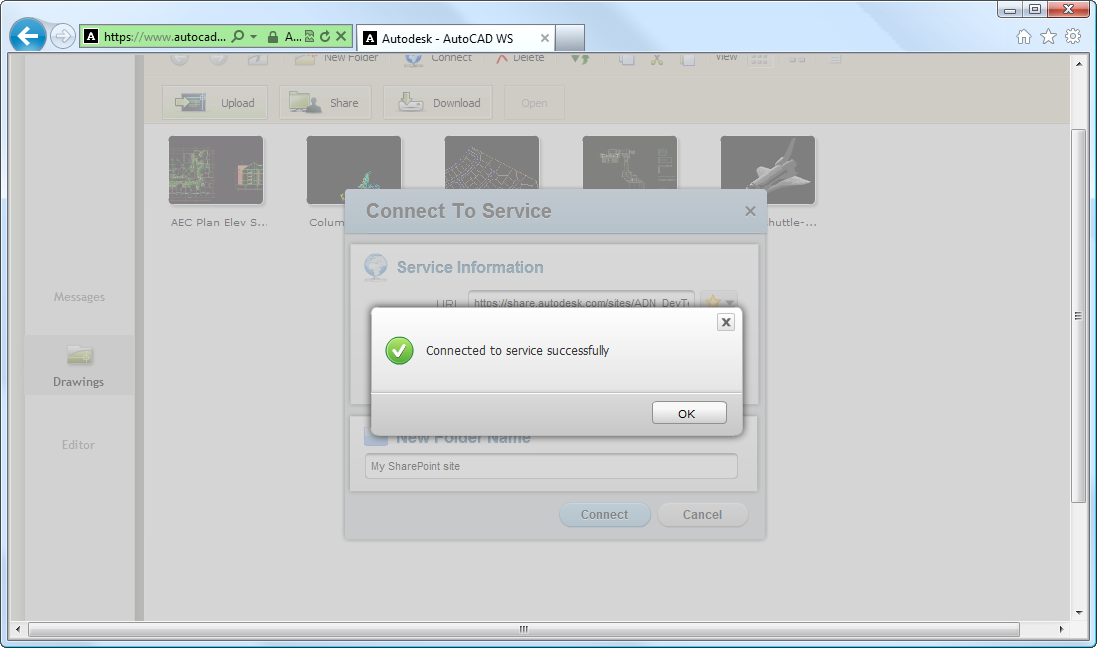Click OK in the success message dialog
This screenshot has height=648, width=1097.
pos(688,413)
